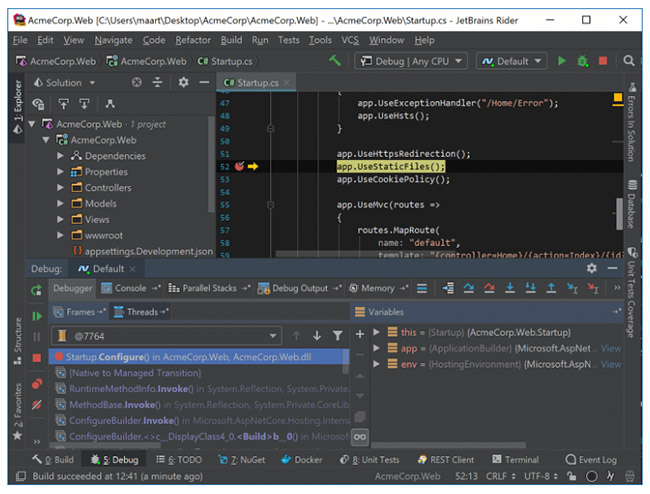Open the Refactor menu
The image size is (650, 494).
[193, 40]
